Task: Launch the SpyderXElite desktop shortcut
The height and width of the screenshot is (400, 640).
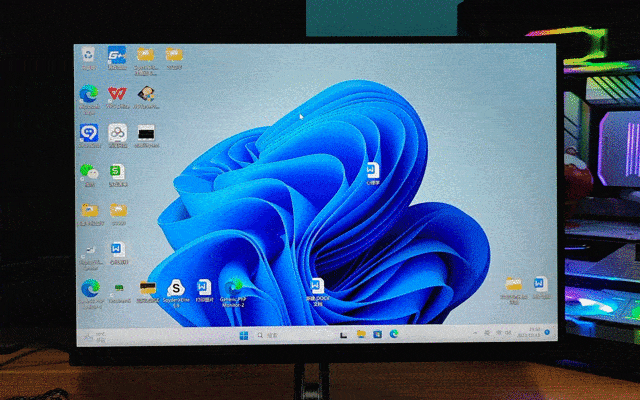Action: [176, 289]
